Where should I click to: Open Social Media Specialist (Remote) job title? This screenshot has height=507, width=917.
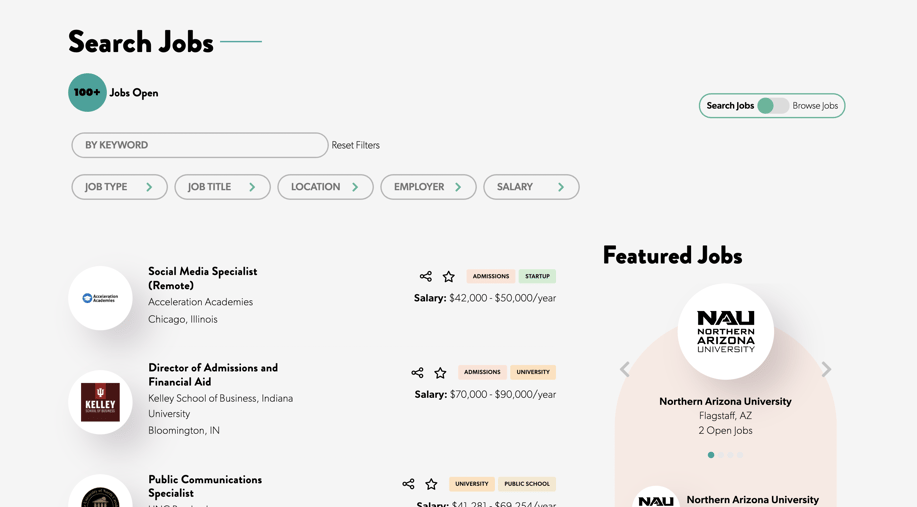202,278
